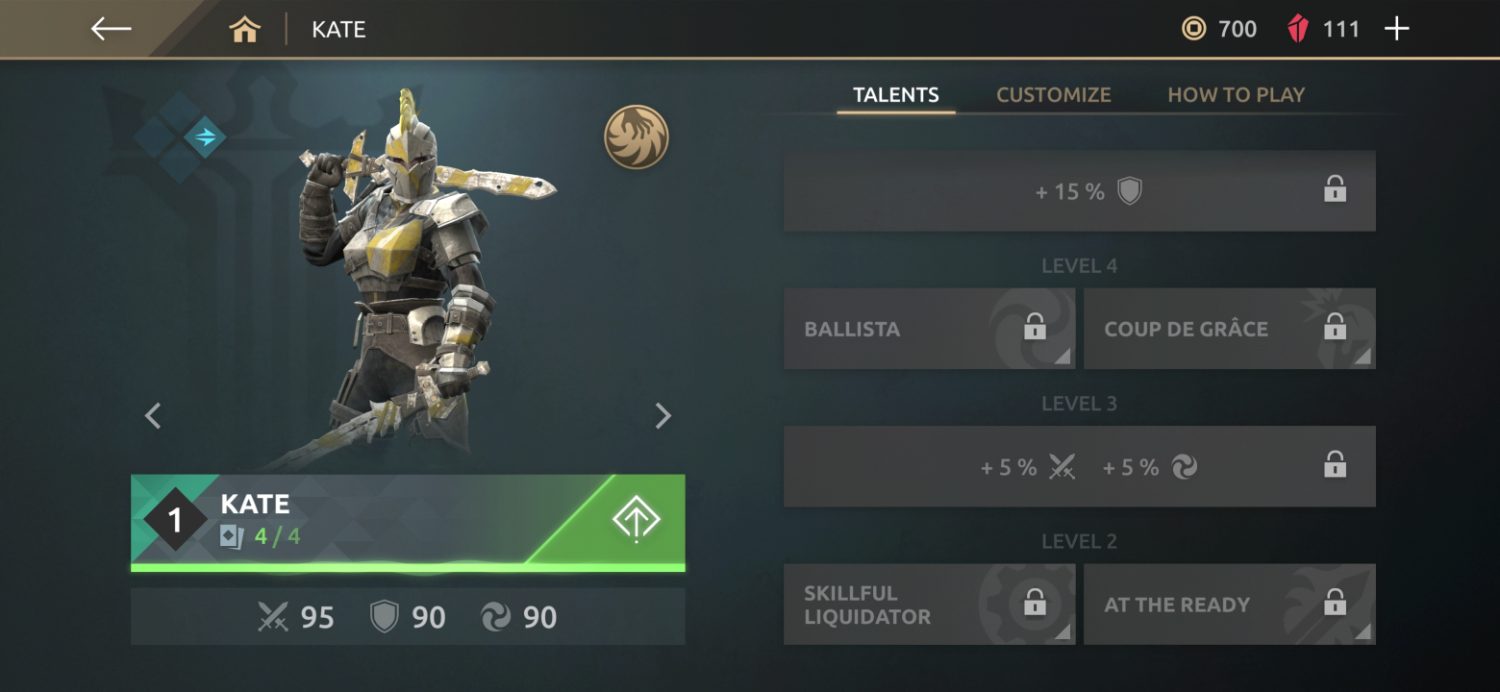Open the How To Play tab
Image resolution: width=1500 pixels, height=692 pixels.
click(1236, 95)
